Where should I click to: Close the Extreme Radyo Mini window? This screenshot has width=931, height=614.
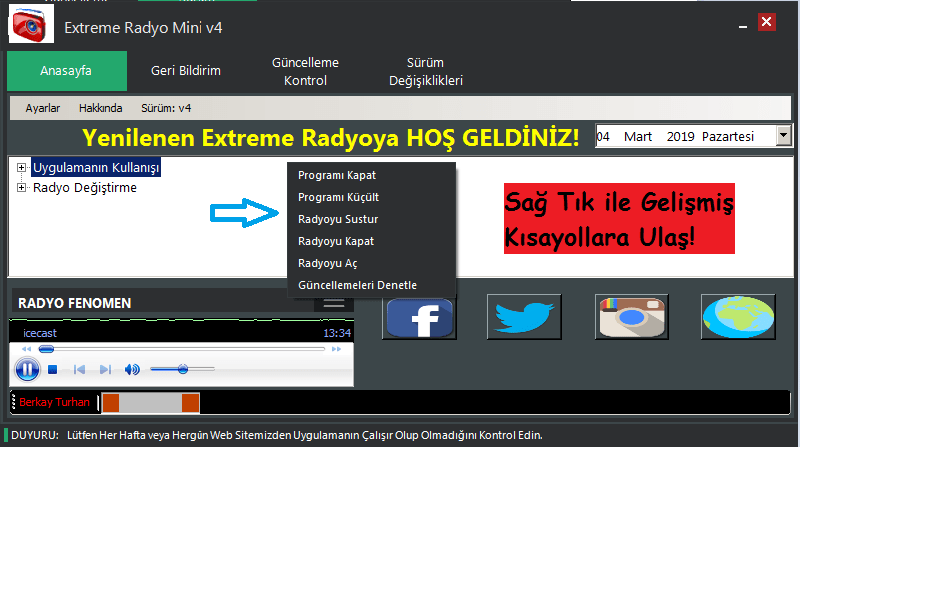[x=767, y=22]
